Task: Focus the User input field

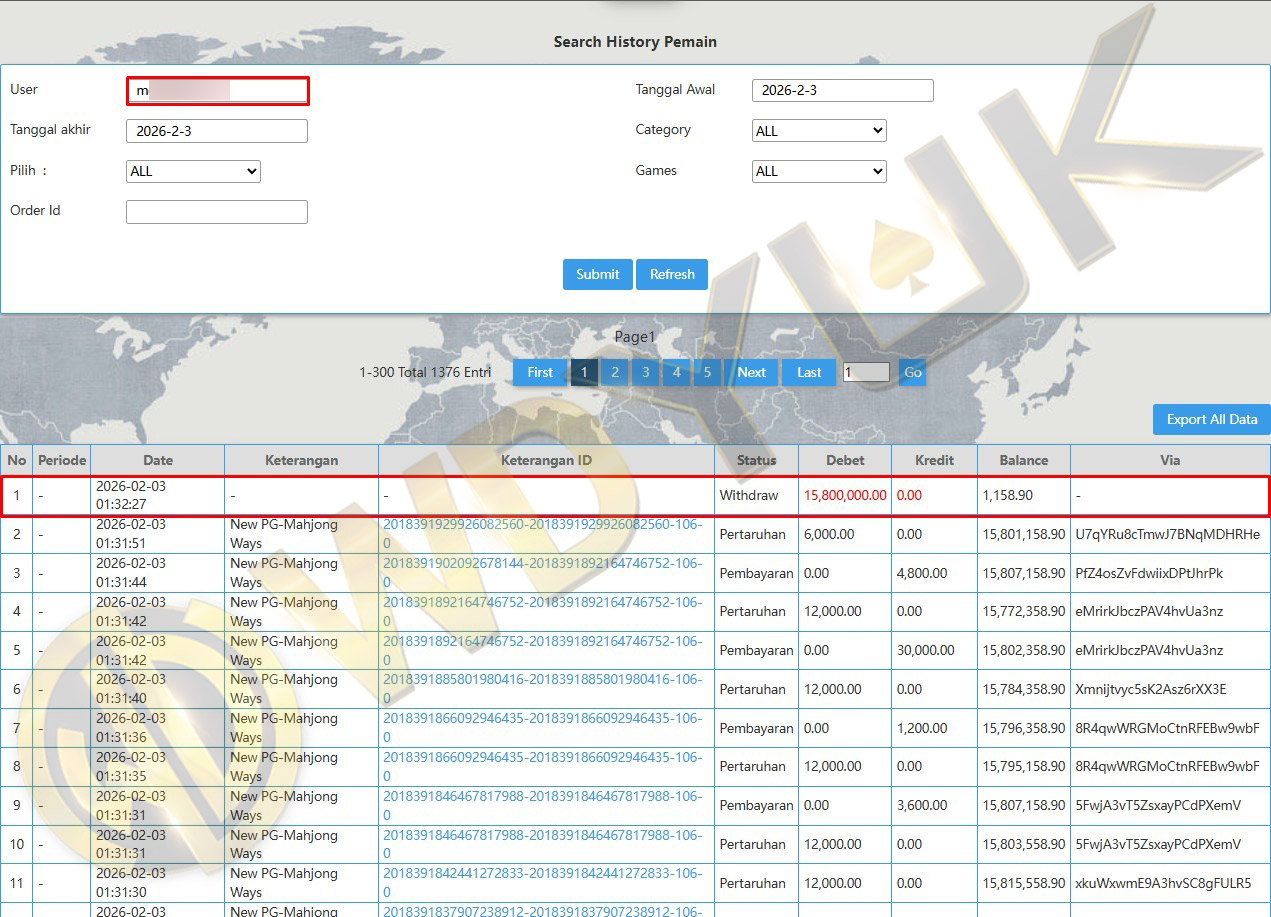Action: point(218,91)
